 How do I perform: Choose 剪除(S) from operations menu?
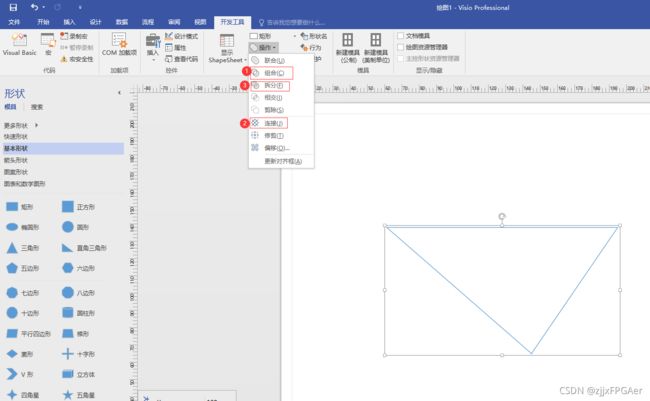click(x=281, y=110)
